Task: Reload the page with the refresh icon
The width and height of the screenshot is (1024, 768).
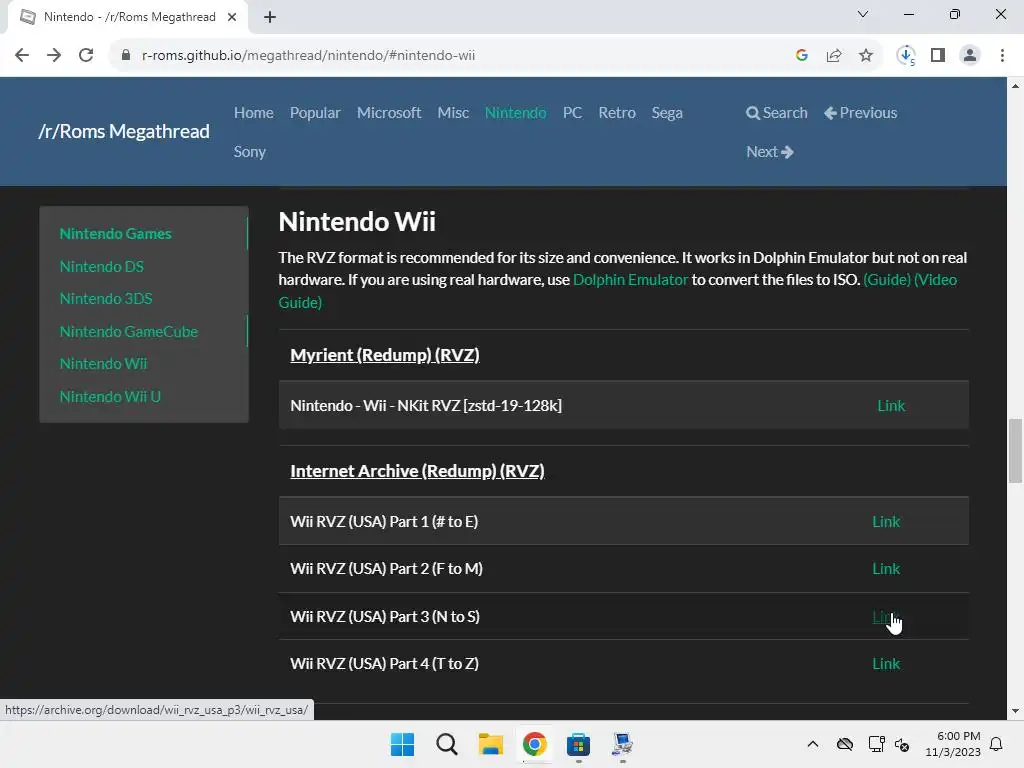Action: 86,56
